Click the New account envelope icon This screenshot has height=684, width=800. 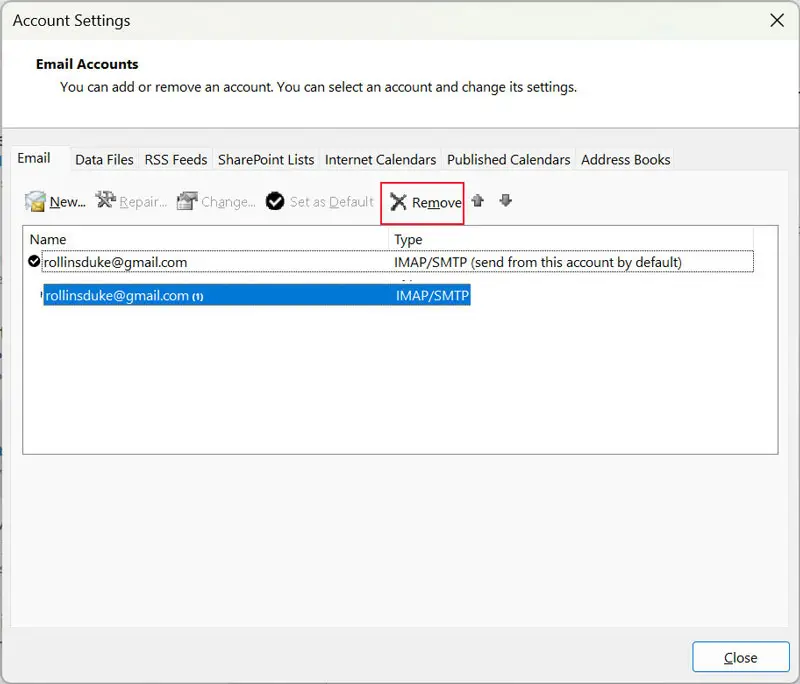(36, 202)
